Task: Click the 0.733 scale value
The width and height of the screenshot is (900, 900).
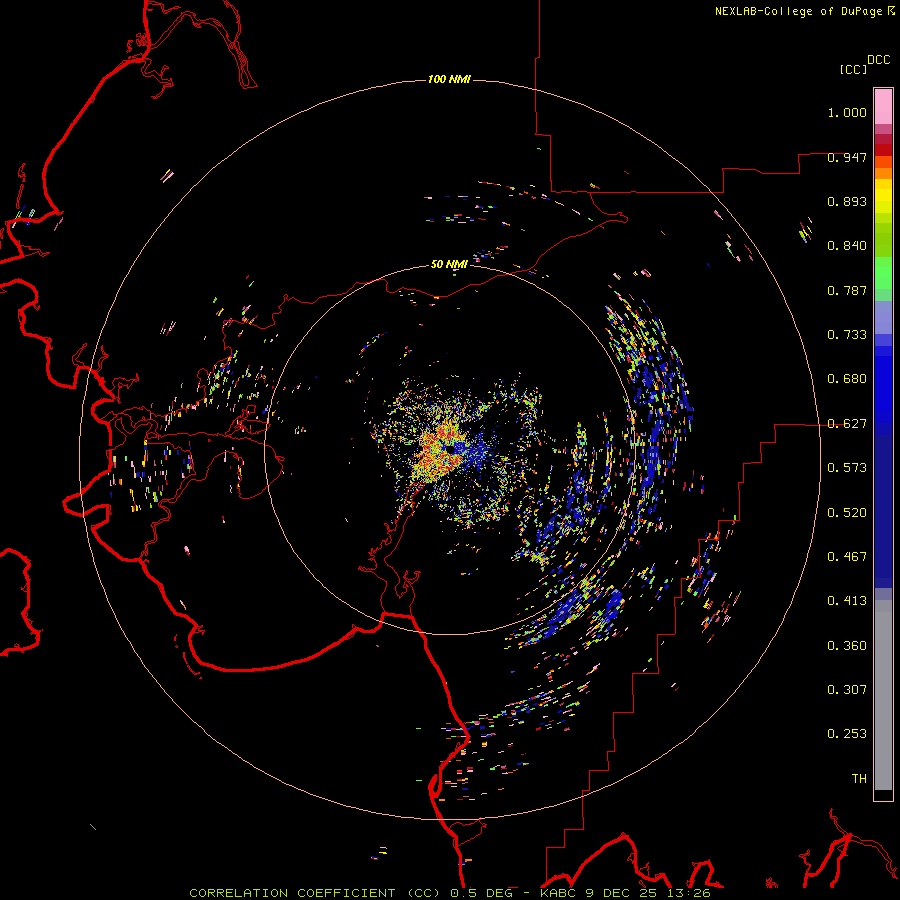Action: pos(847,335)
